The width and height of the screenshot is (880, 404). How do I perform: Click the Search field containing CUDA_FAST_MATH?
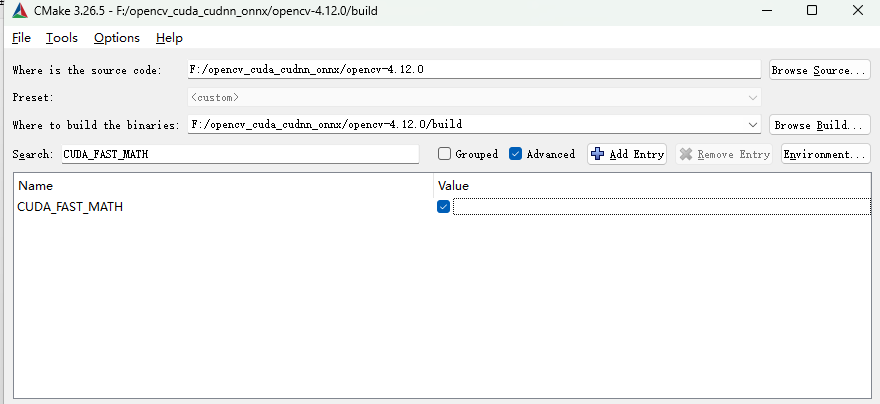[240, 154]
